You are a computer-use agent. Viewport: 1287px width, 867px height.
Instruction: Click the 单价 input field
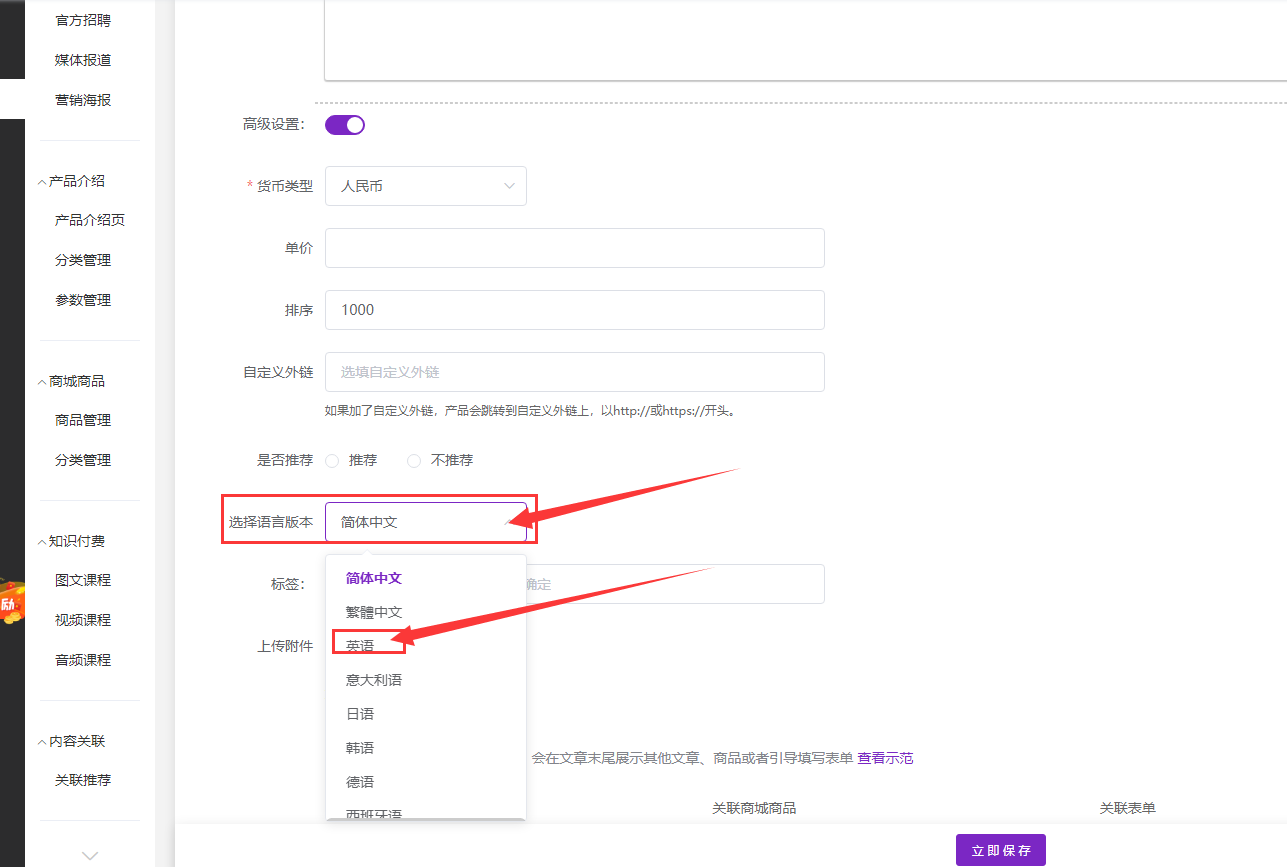click(x=574, y=248)
